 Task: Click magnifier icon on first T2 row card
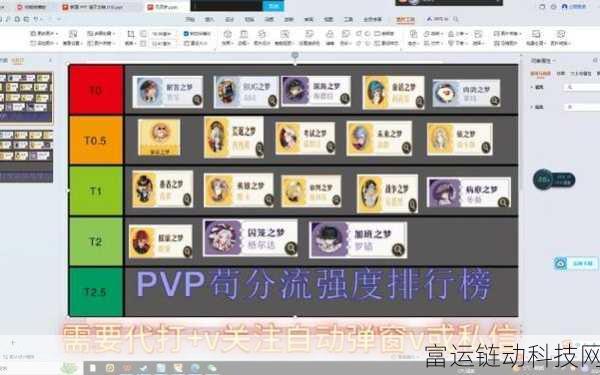tap(188, 251)
